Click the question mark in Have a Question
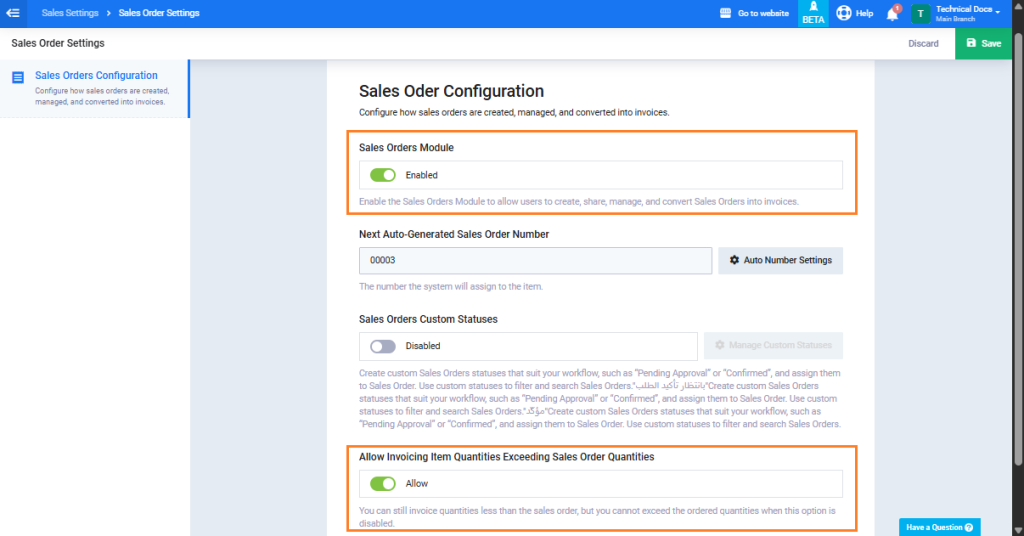Screen dimensions: 1024x536 pos(969,528)
